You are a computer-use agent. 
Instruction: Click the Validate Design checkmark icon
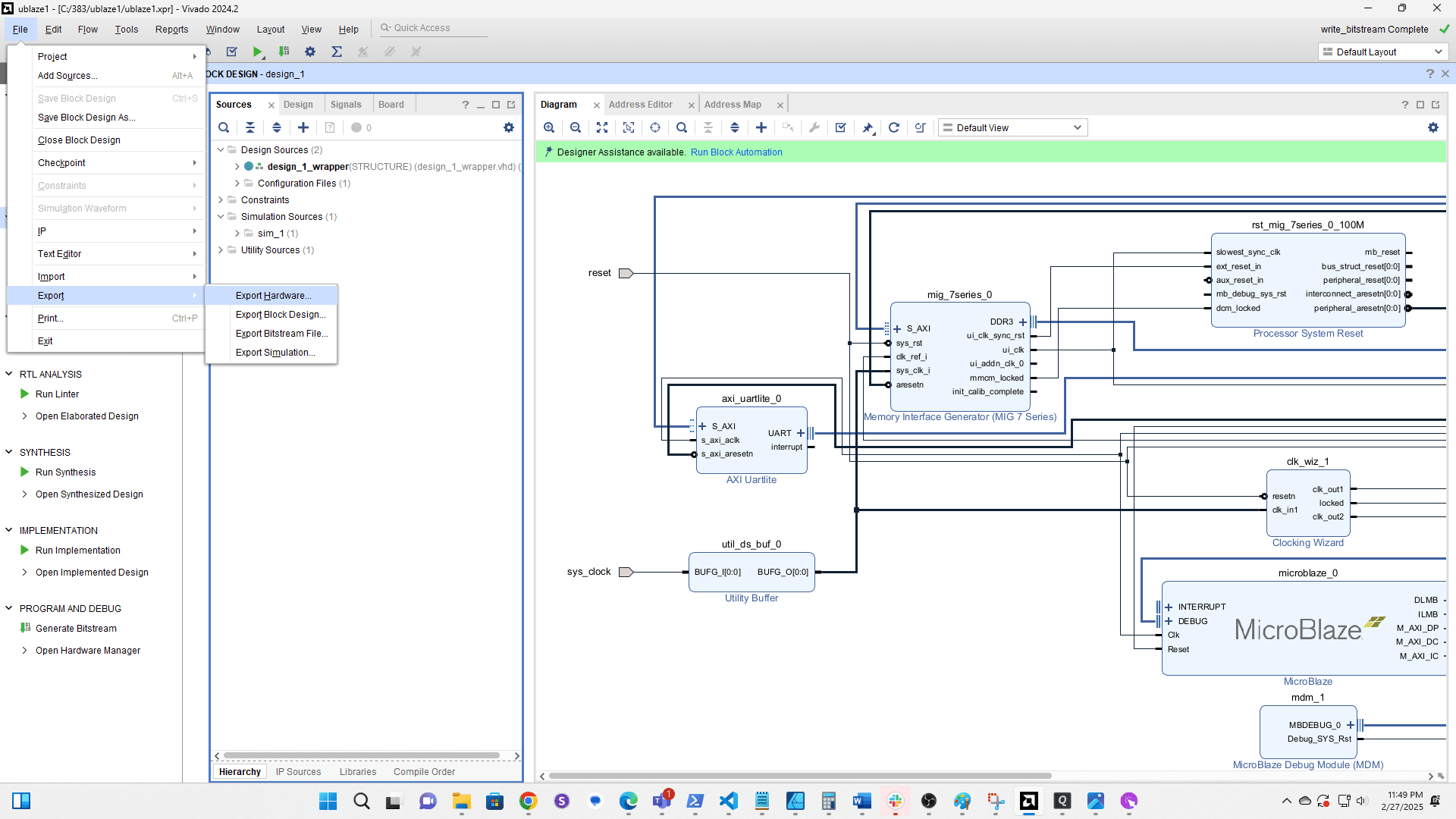(840, 127)
